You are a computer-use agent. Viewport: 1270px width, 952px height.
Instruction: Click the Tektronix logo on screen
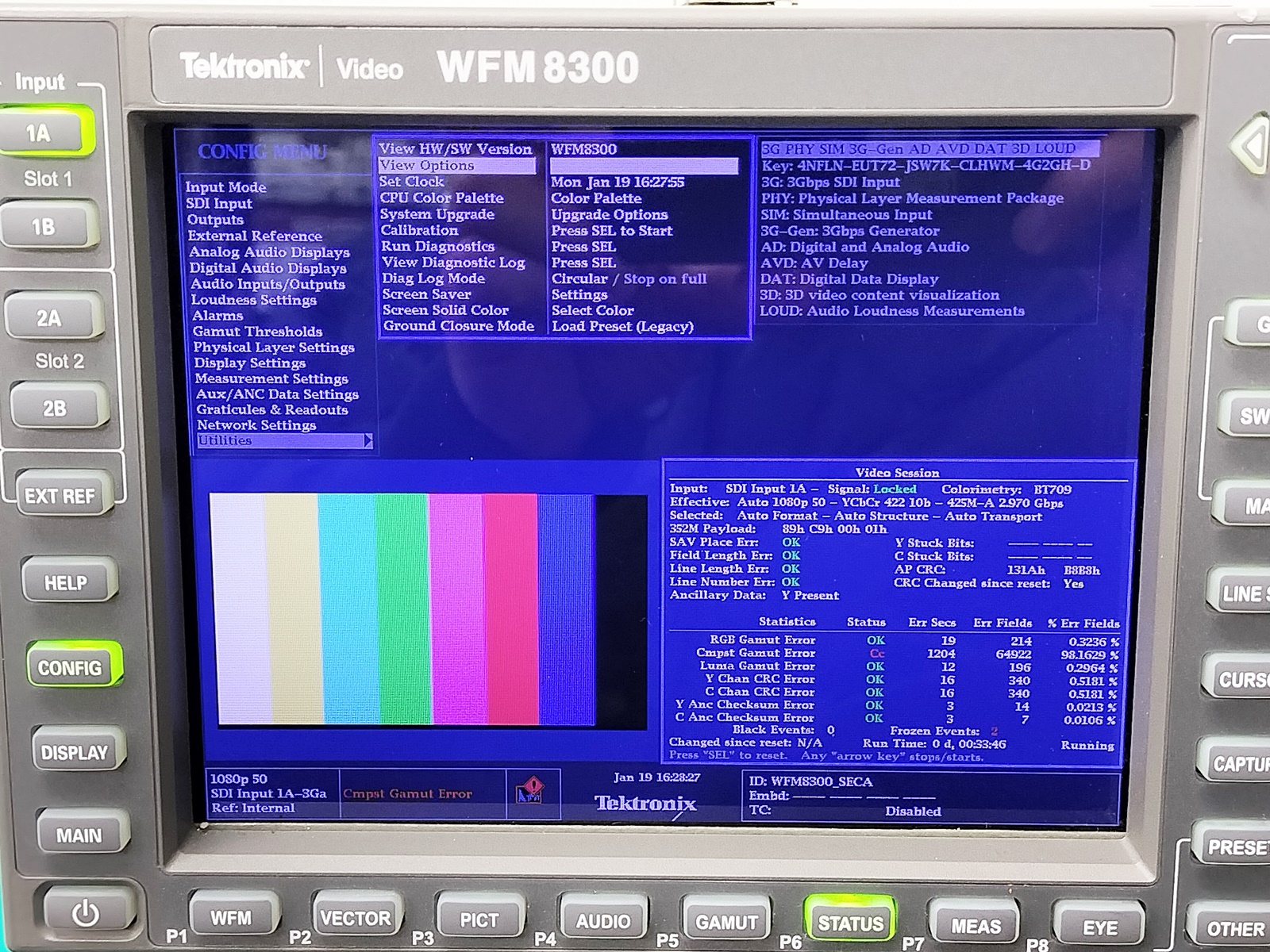(645, 804)
